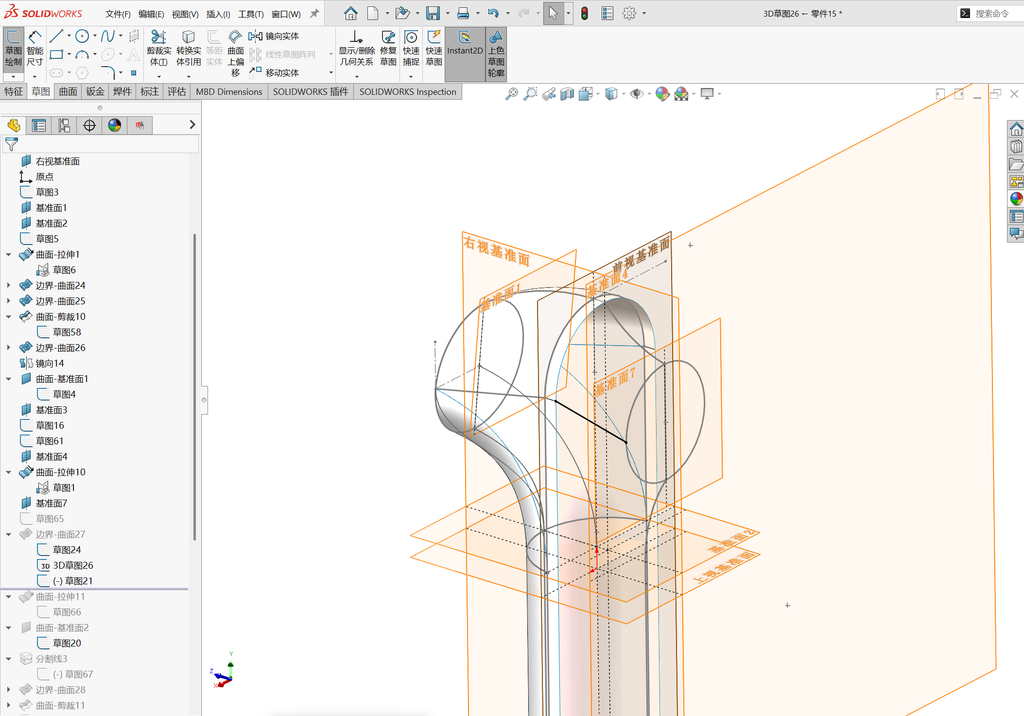Open the PropertyManager panel tab

point(39,125)
